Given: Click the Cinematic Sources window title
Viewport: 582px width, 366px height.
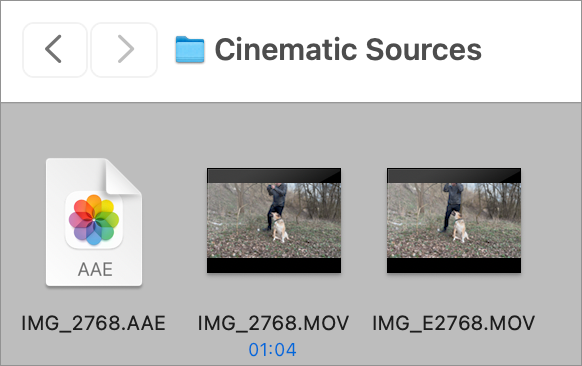Looking at the screenshot, I should click(348, 49).
